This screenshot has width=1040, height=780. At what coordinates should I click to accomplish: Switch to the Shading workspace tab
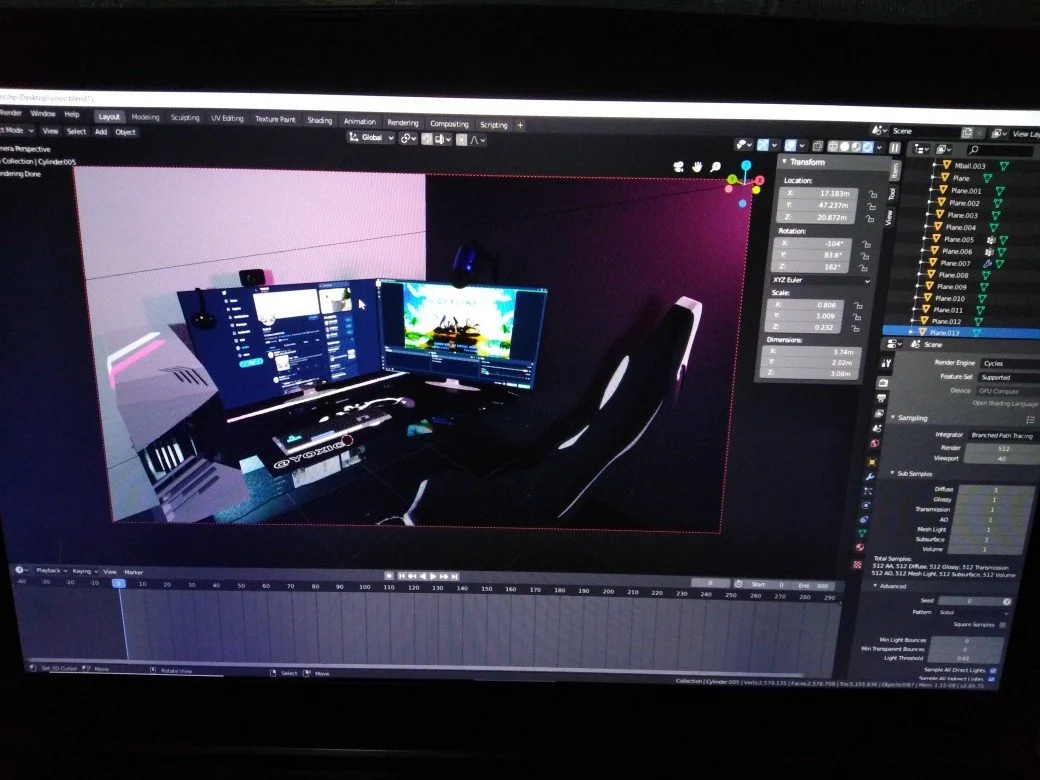320,121
